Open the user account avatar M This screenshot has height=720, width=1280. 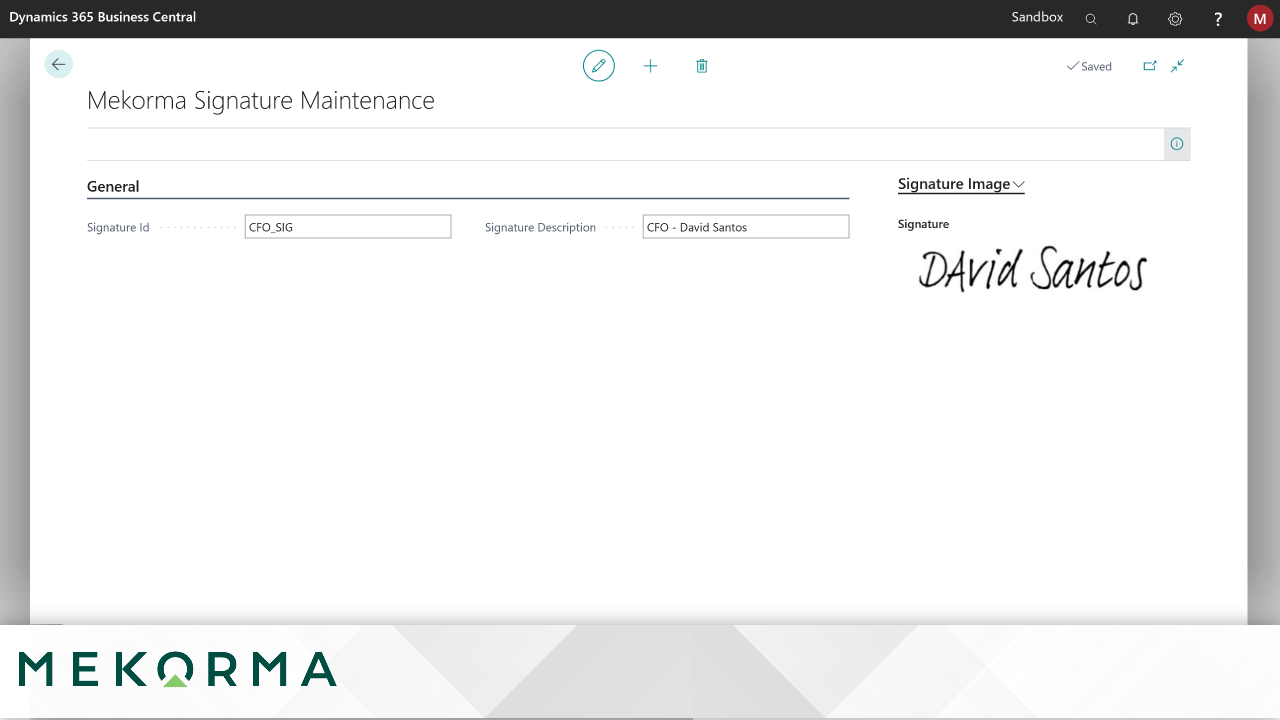point(1260,19)
